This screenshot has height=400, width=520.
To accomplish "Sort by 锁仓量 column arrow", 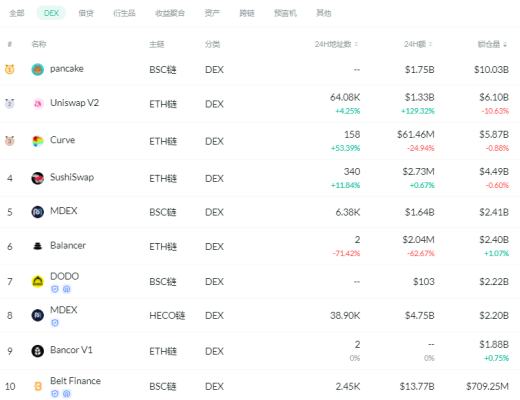I will 505,44.
